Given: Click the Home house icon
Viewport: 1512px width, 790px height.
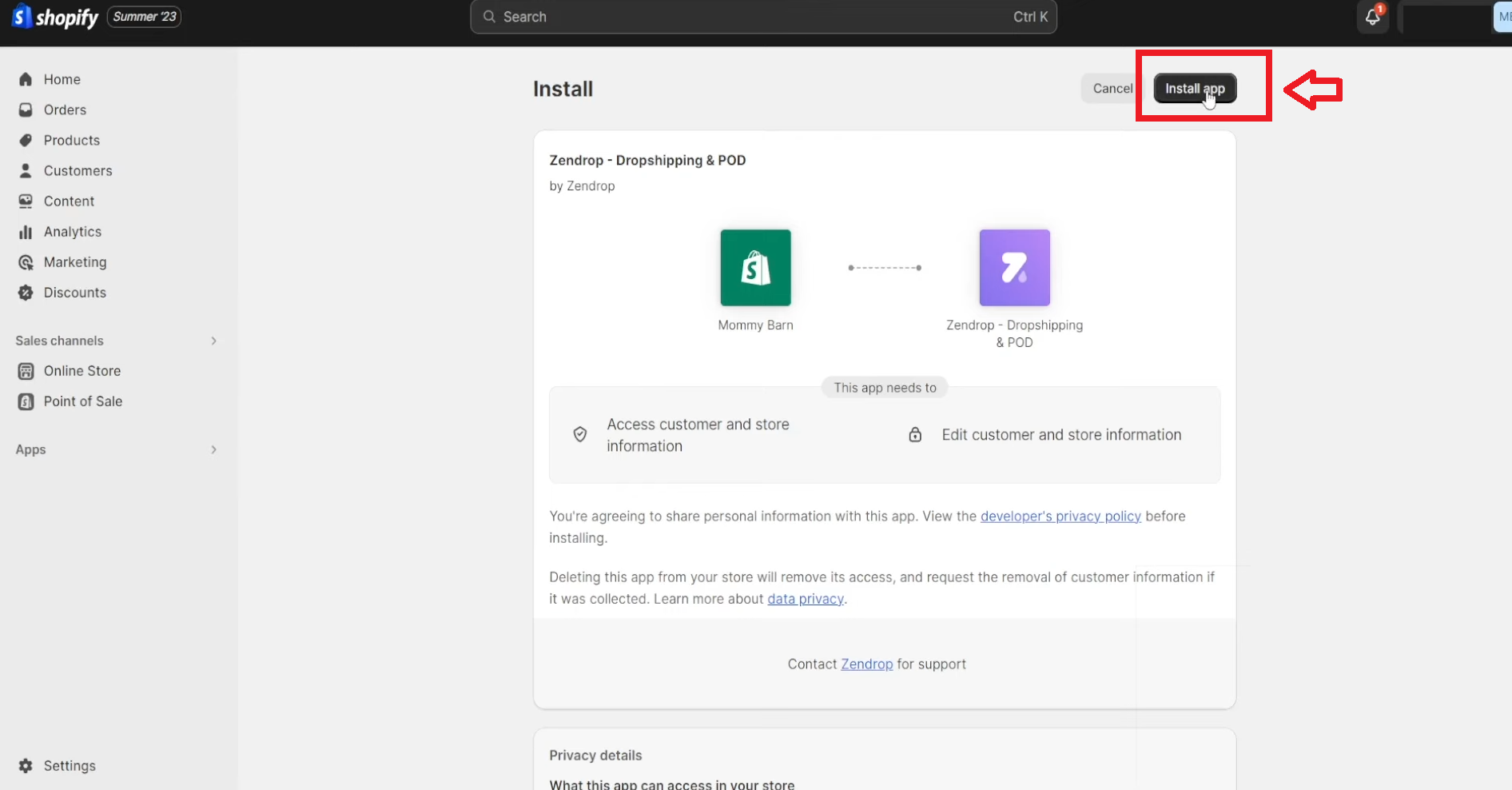Looking at the screenshot, I should [26, 79].
